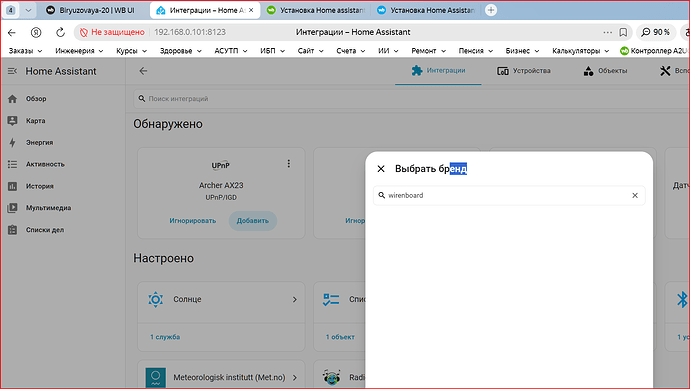
Task: Open a new browser tab
Action: [x=491, y=10]
